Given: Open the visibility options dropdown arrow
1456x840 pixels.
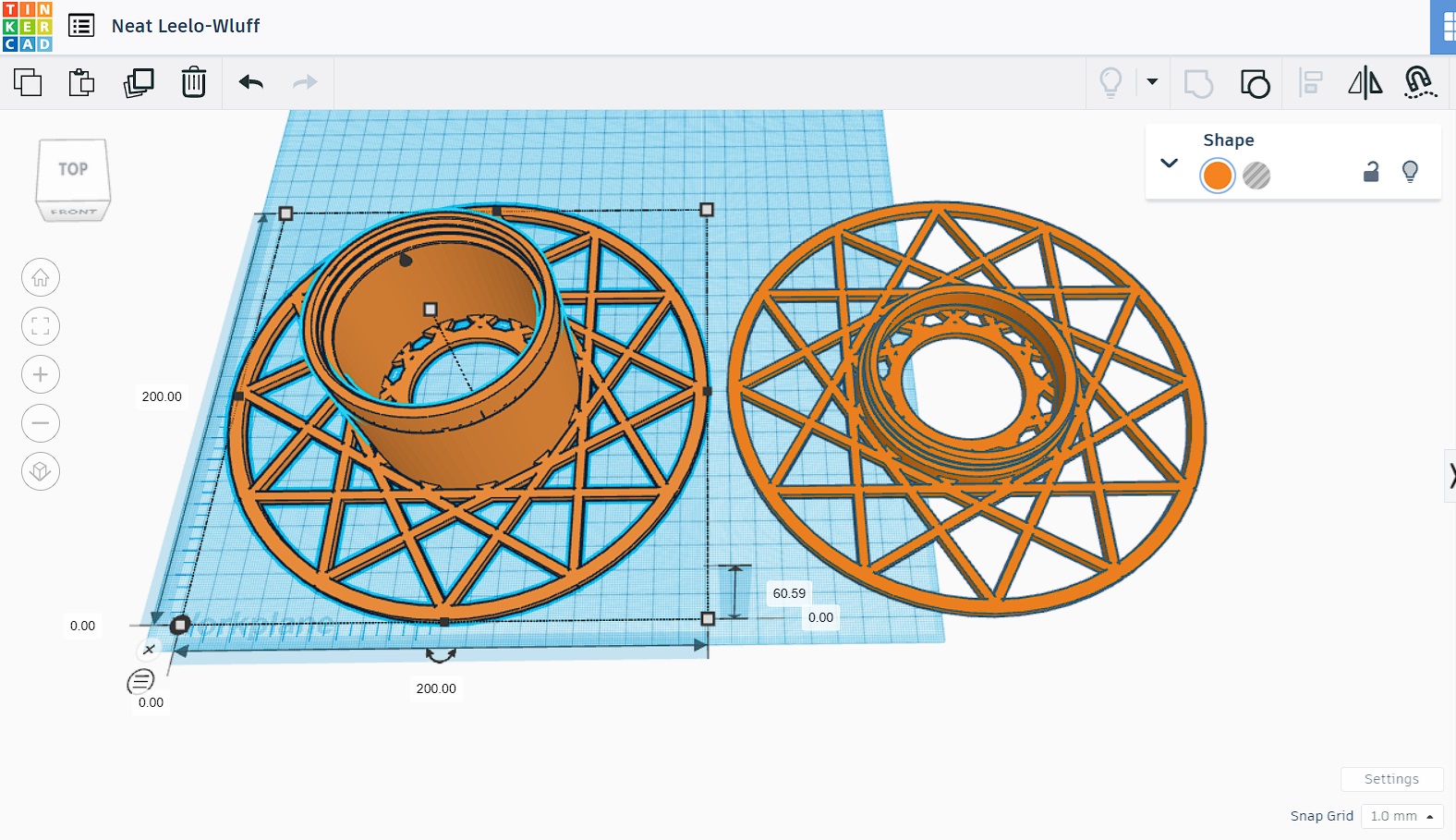Looking at the screenshot, I should [1152, 81].
